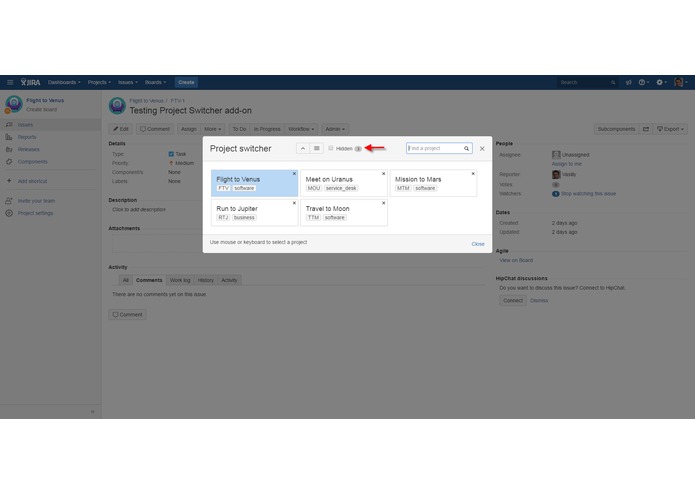This screenshot has height=494, width=695.
Task: Click the search magnifier in project field
Action: coord(467,148)
